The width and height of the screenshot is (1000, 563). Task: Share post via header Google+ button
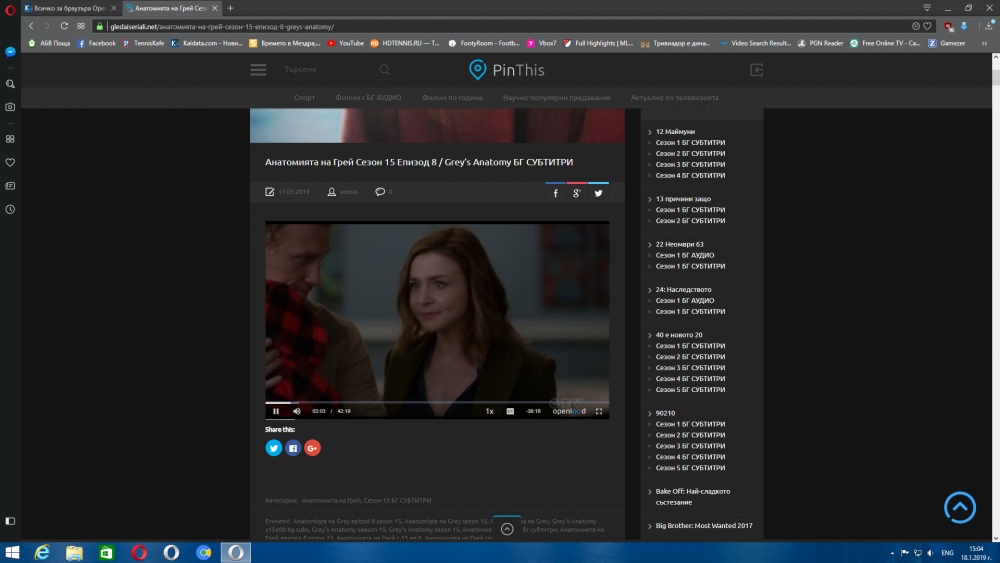pos(577,193)
